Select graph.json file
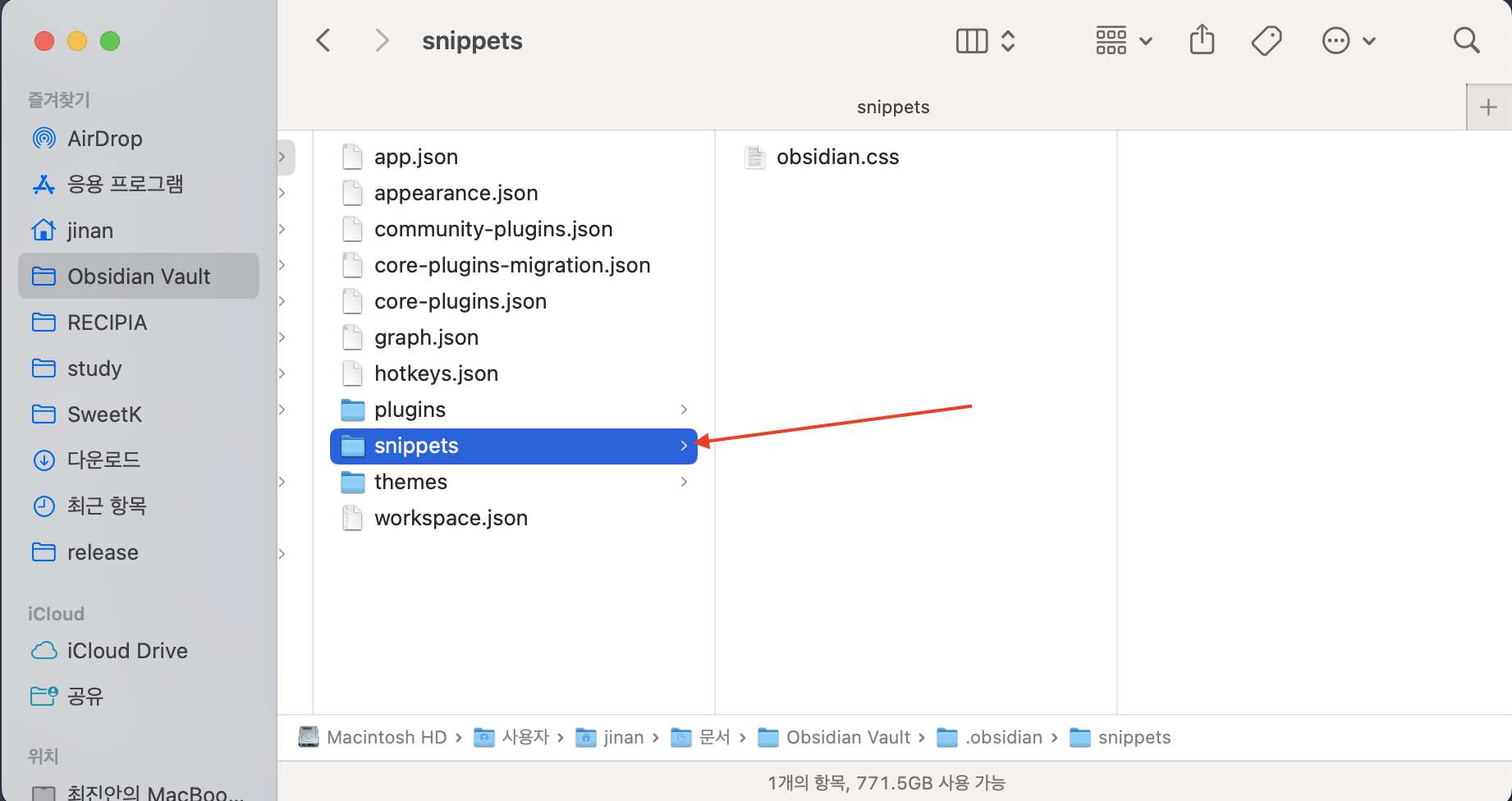The height and width of the screenshot is (801, 1512). (514, 337)
